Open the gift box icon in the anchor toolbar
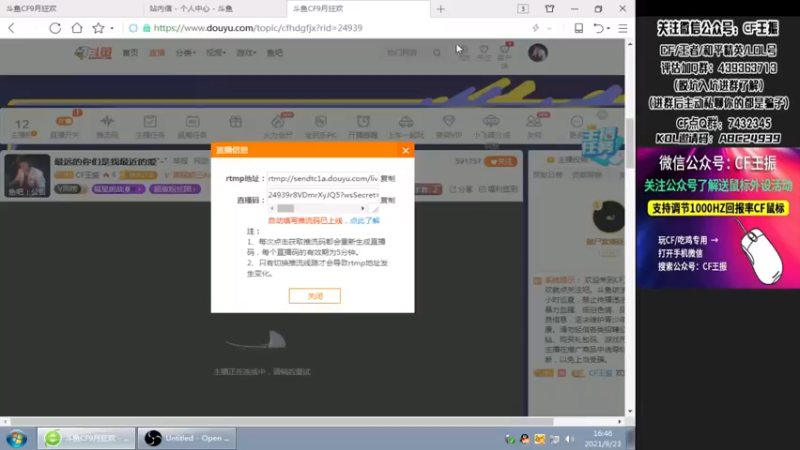Image resolution: width=800 pixels, height=450 pixels. point(235,122)
